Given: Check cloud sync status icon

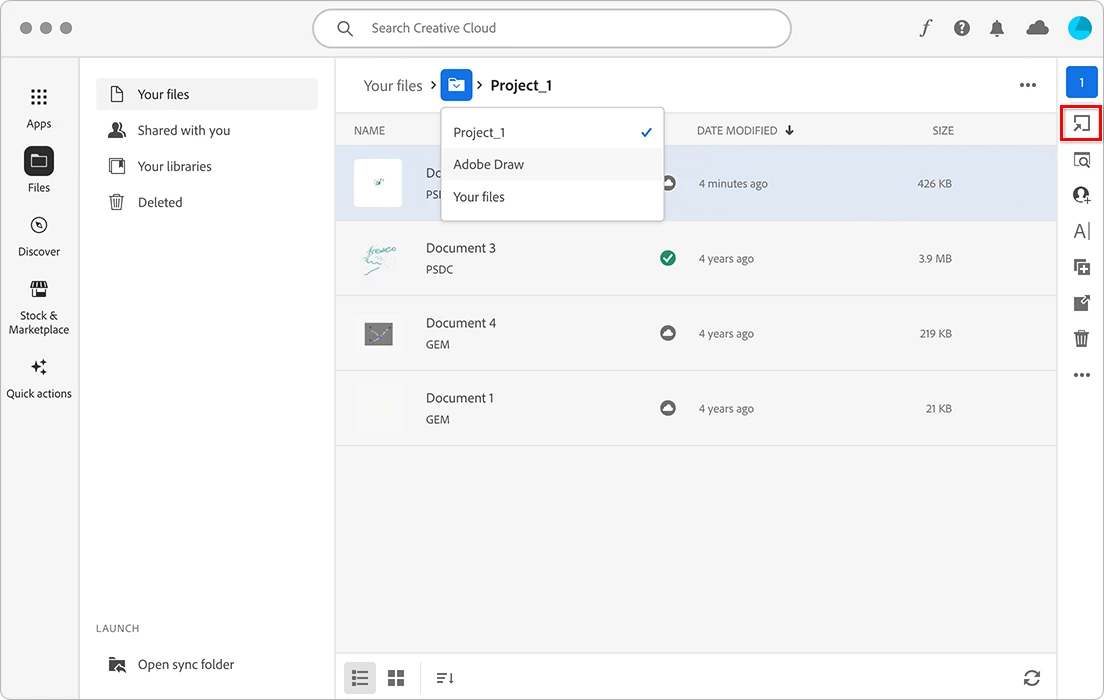Looking at the screenshot, I should click(1038, 28).
